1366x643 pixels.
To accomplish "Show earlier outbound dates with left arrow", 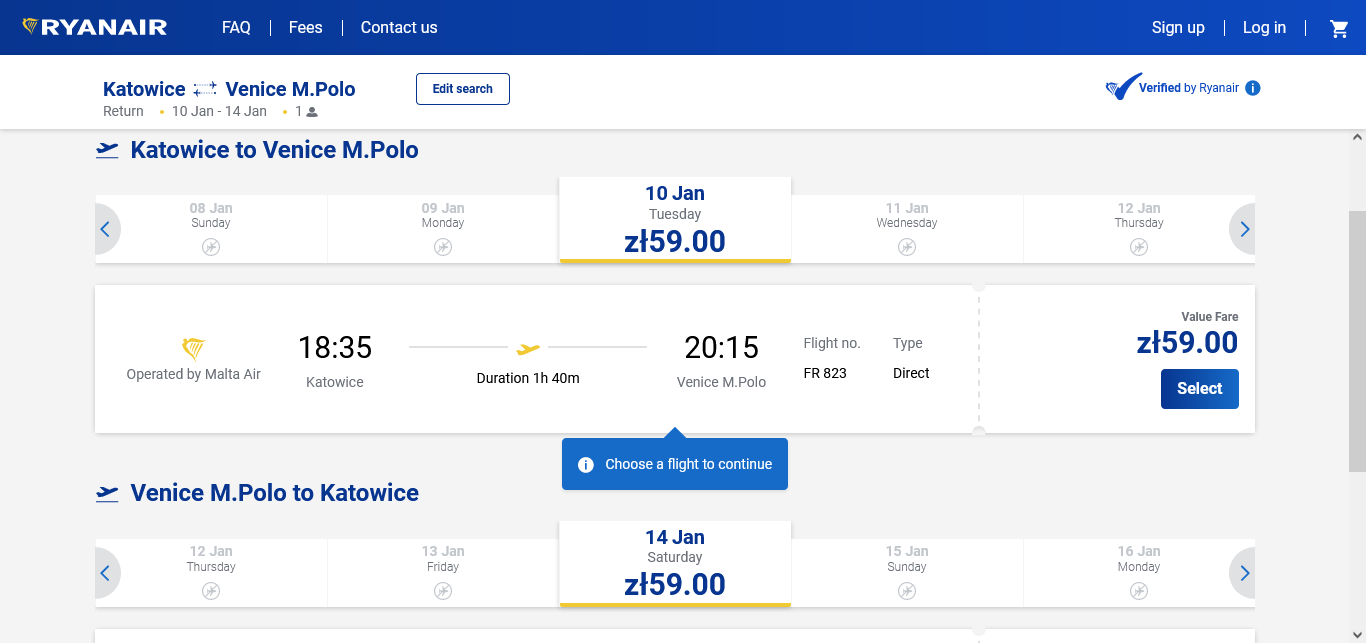I will click(106, 229).
